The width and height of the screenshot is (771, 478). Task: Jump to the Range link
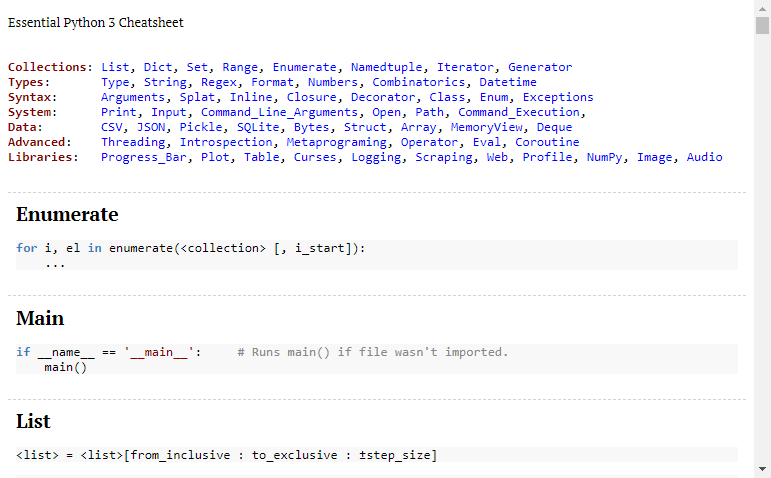(240, 67)
